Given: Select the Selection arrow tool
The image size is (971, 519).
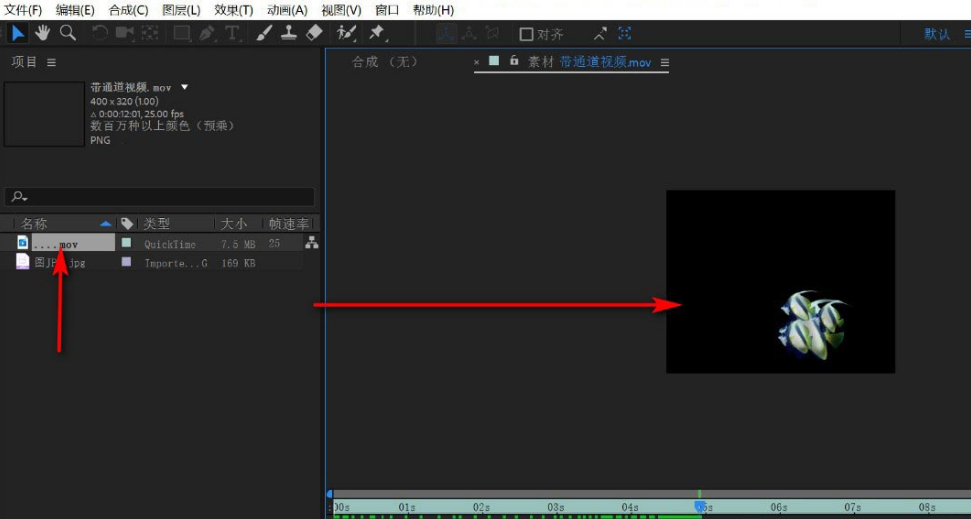Looking at the screenshot, I should (18, 33).
